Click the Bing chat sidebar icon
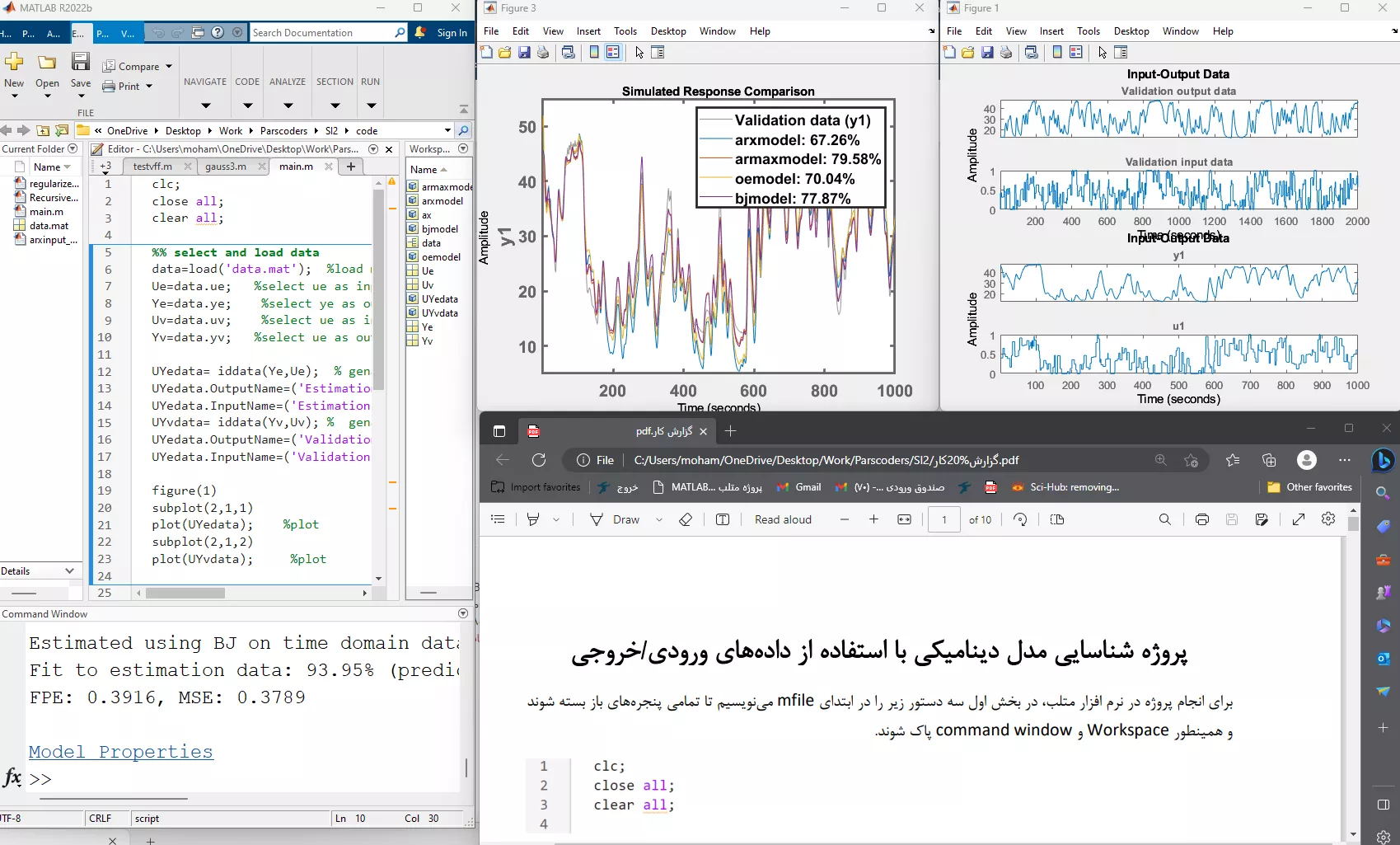The width and height of the screenshot is (1400, 845). [1384, 460]
